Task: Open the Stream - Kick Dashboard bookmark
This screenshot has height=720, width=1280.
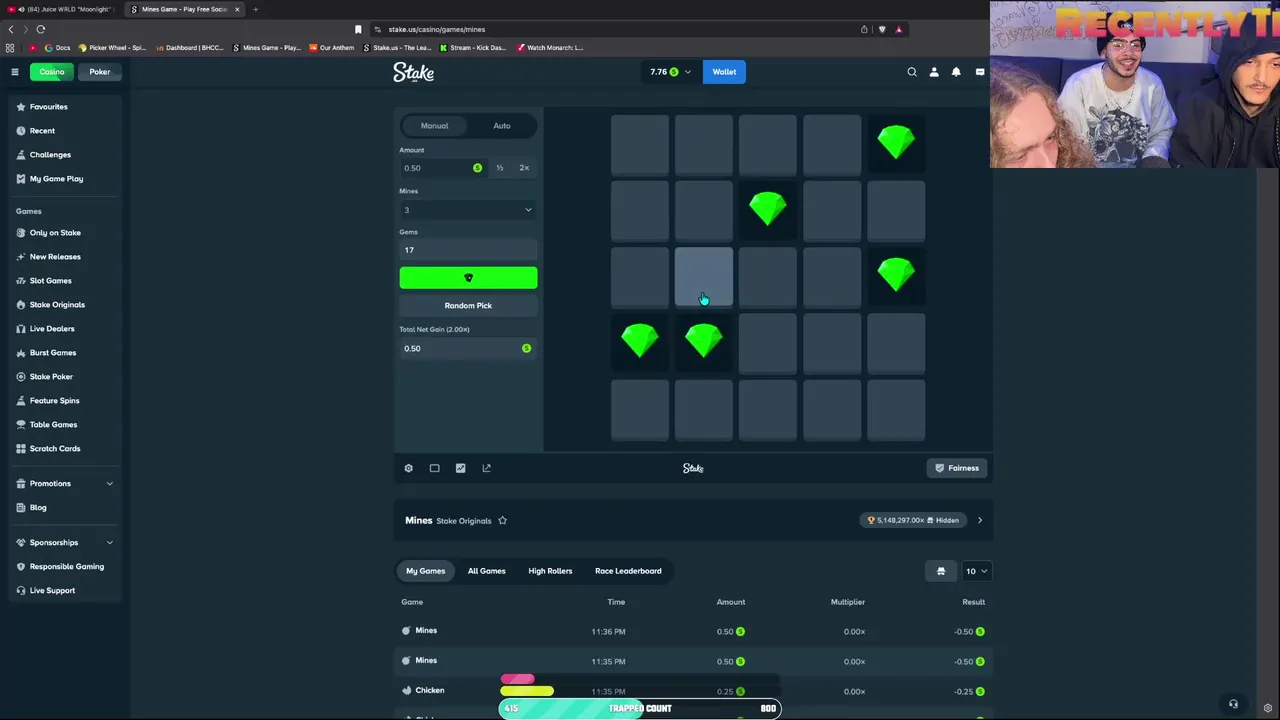Action: click(475, 47)
